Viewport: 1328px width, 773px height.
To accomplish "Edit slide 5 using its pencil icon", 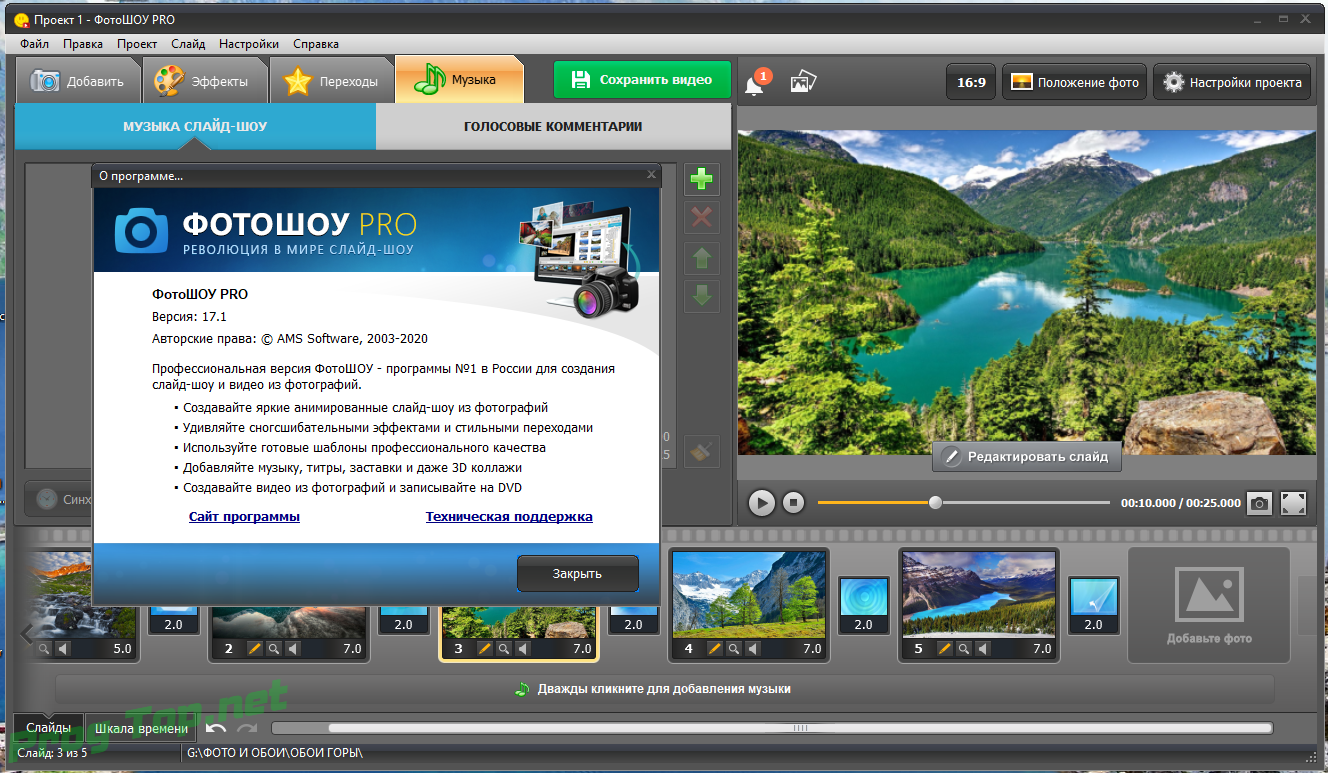I will pos(944,649).
